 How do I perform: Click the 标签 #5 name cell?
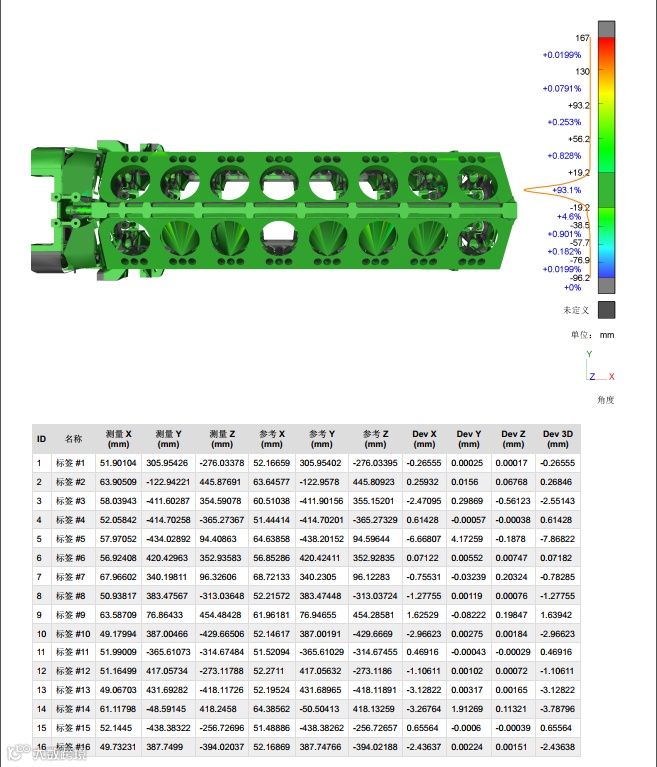(x=73, y=539)
